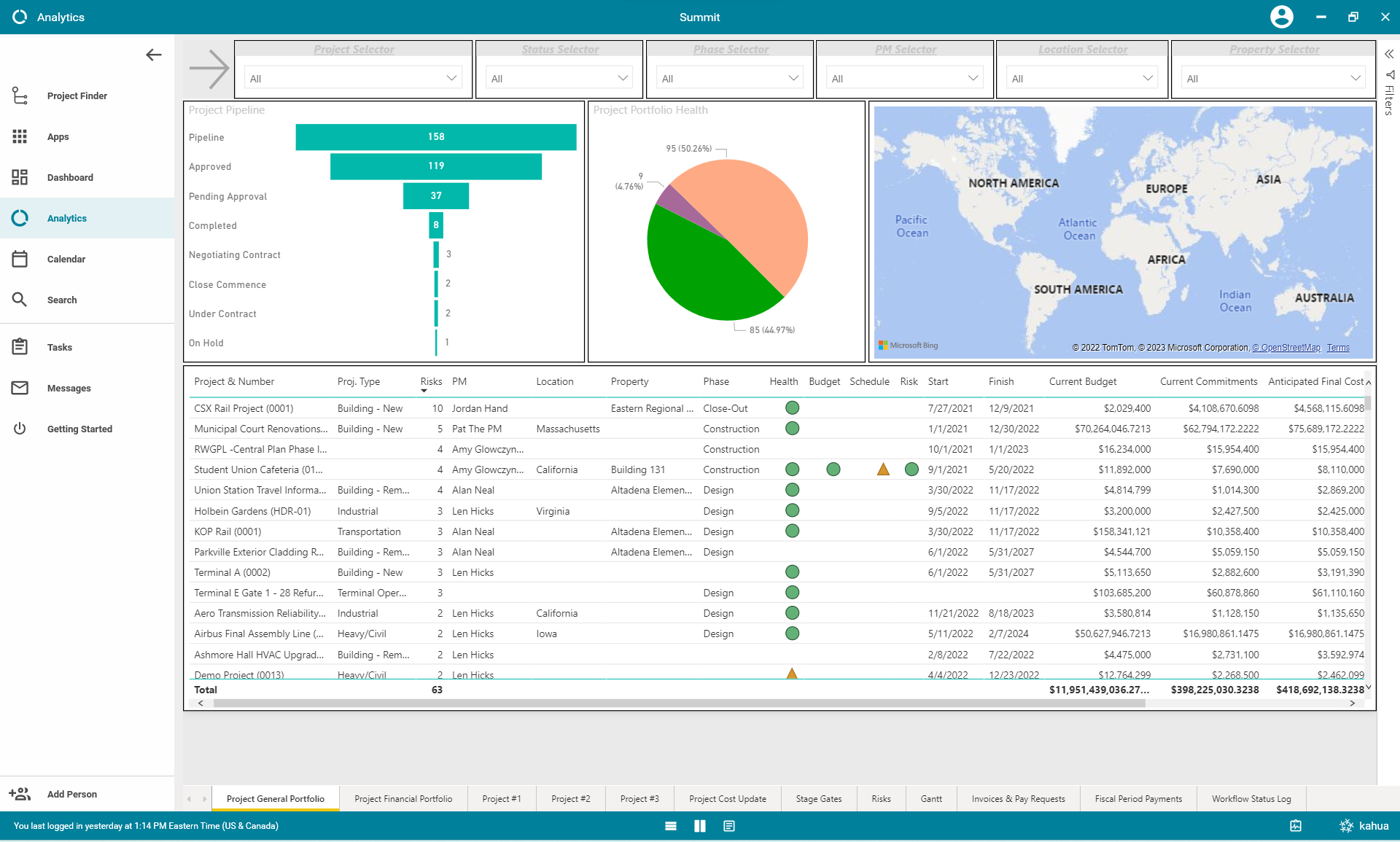Collapse sidebar with back arrow
The height and width of the screenshot is (842, 1400).
pyautogui.click(x=153, y=55)
